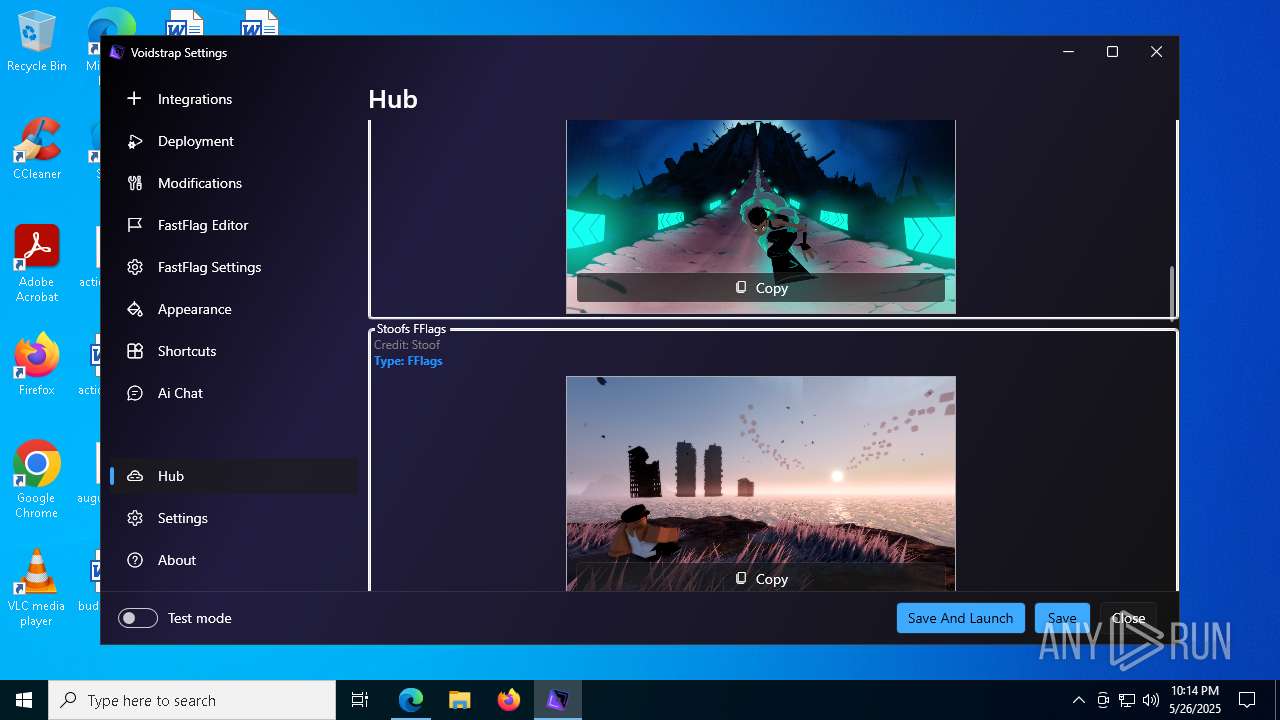The width and height of the screenshot is (1280, 720).
Task: Click the FastFlag Editor flag icon
Action: 135,225
